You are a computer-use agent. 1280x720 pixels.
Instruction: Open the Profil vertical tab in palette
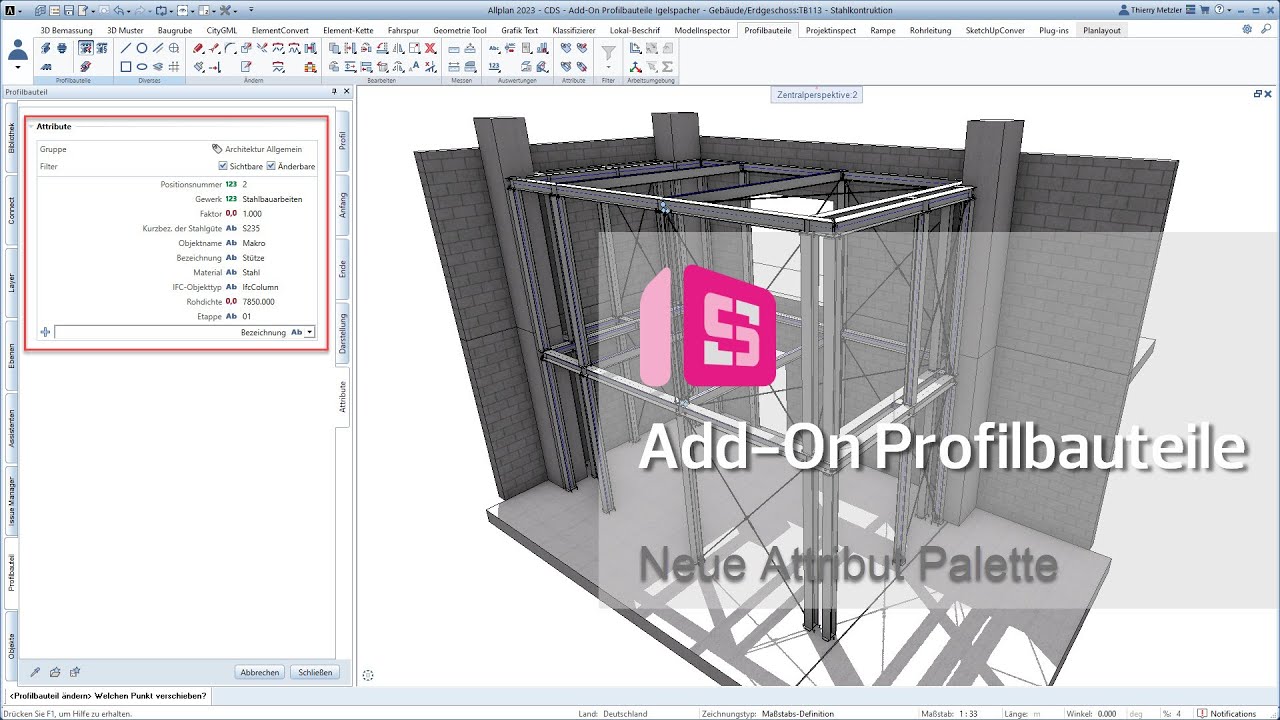(342, 140)
